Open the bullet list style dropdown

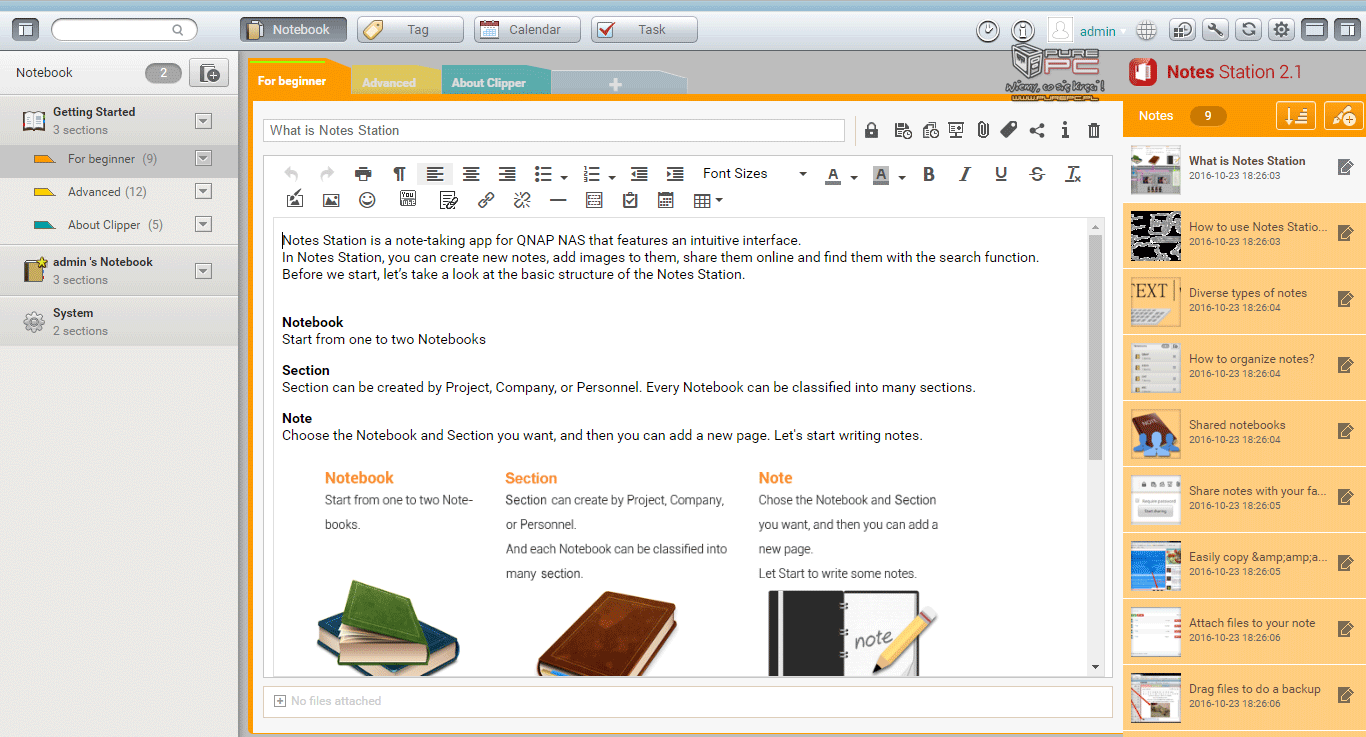564,177
